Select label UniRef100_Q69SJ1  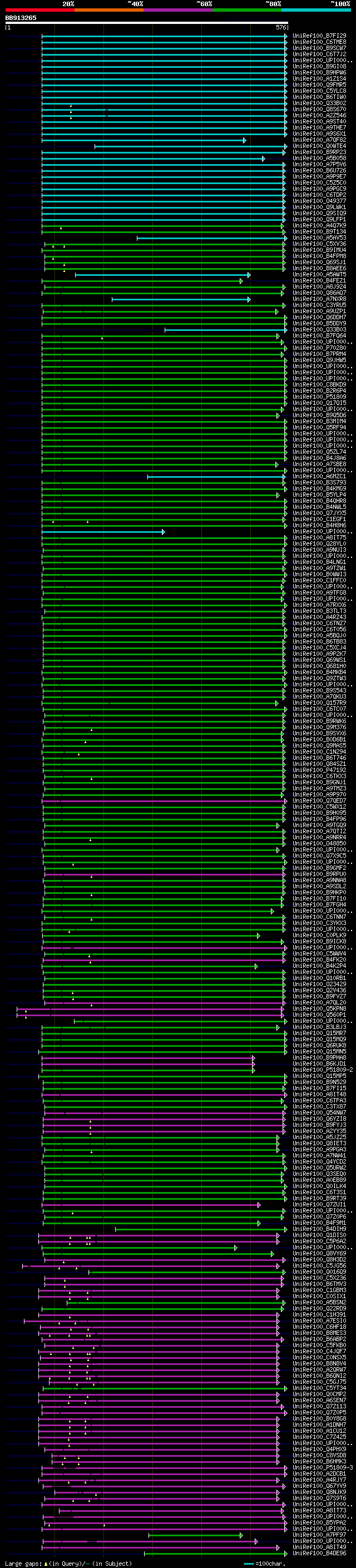319,263
